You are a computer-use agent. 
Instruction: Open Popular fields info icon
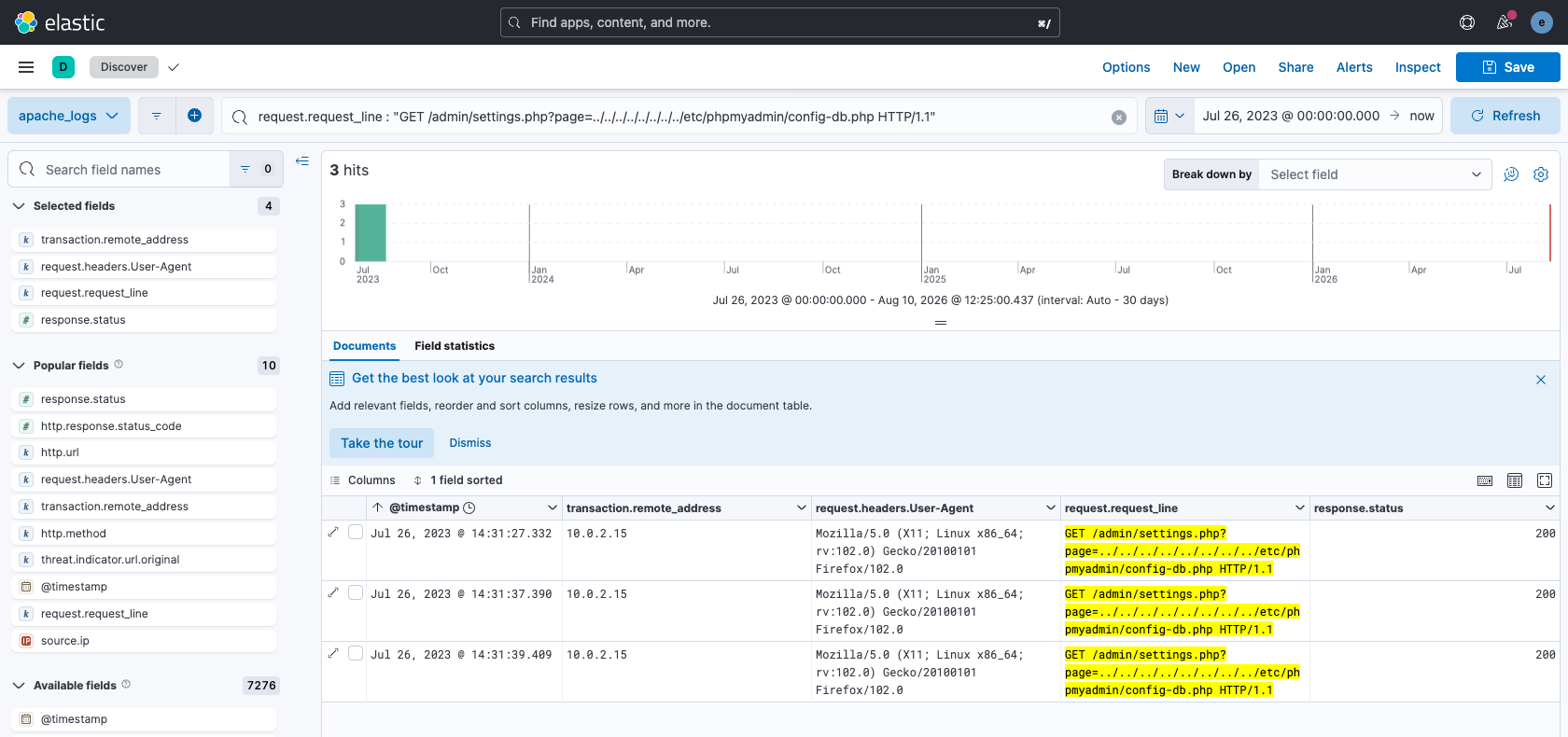(119, 365)
